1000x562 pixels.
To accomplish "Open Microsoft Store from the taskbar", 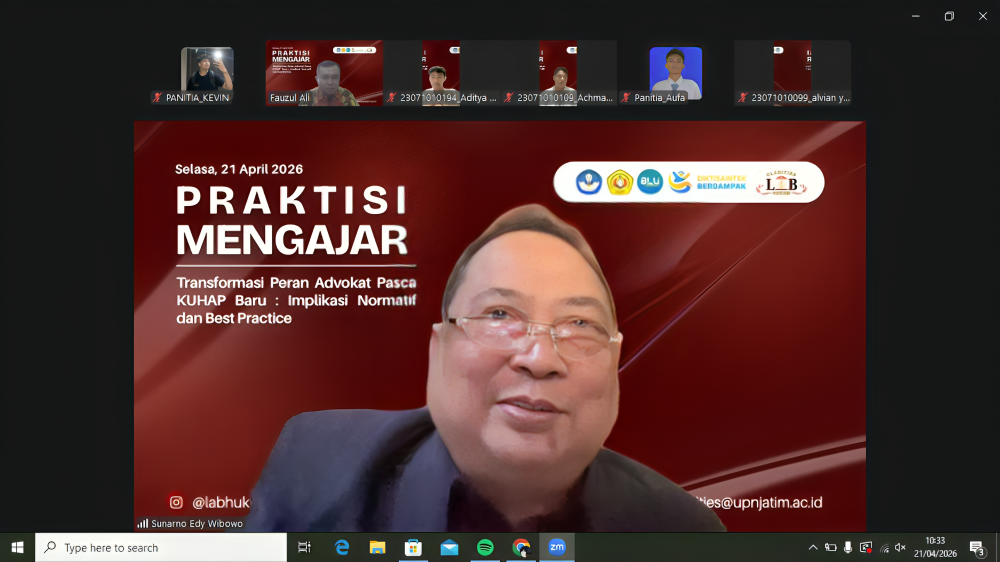I will click(413, 547).
